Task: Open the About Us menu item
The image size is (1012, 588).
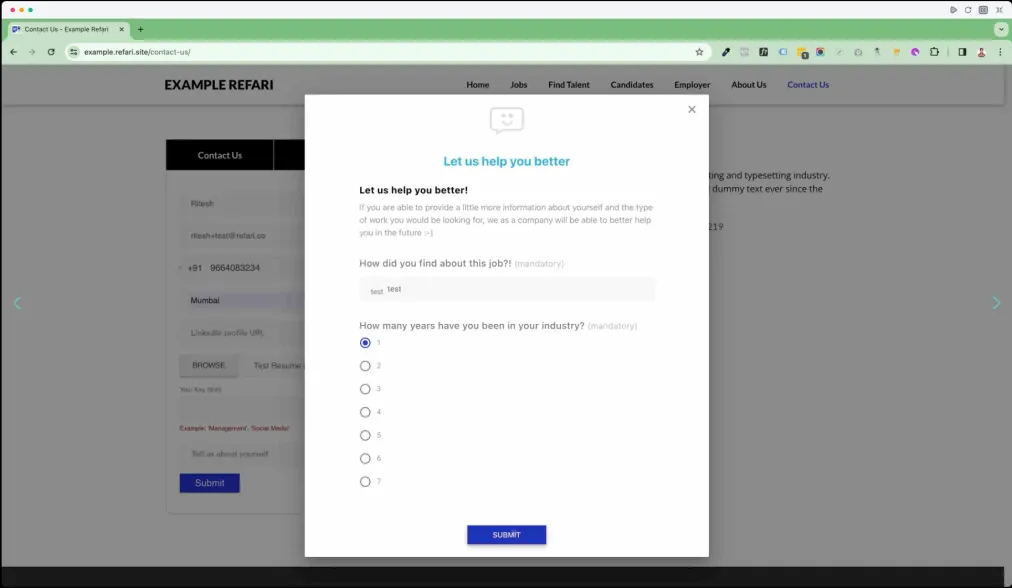Action: [749, 85]
